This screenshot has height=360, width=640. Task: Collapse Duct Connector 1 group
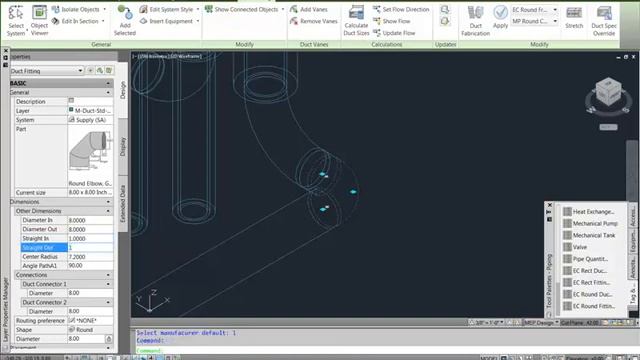[108, 284]
